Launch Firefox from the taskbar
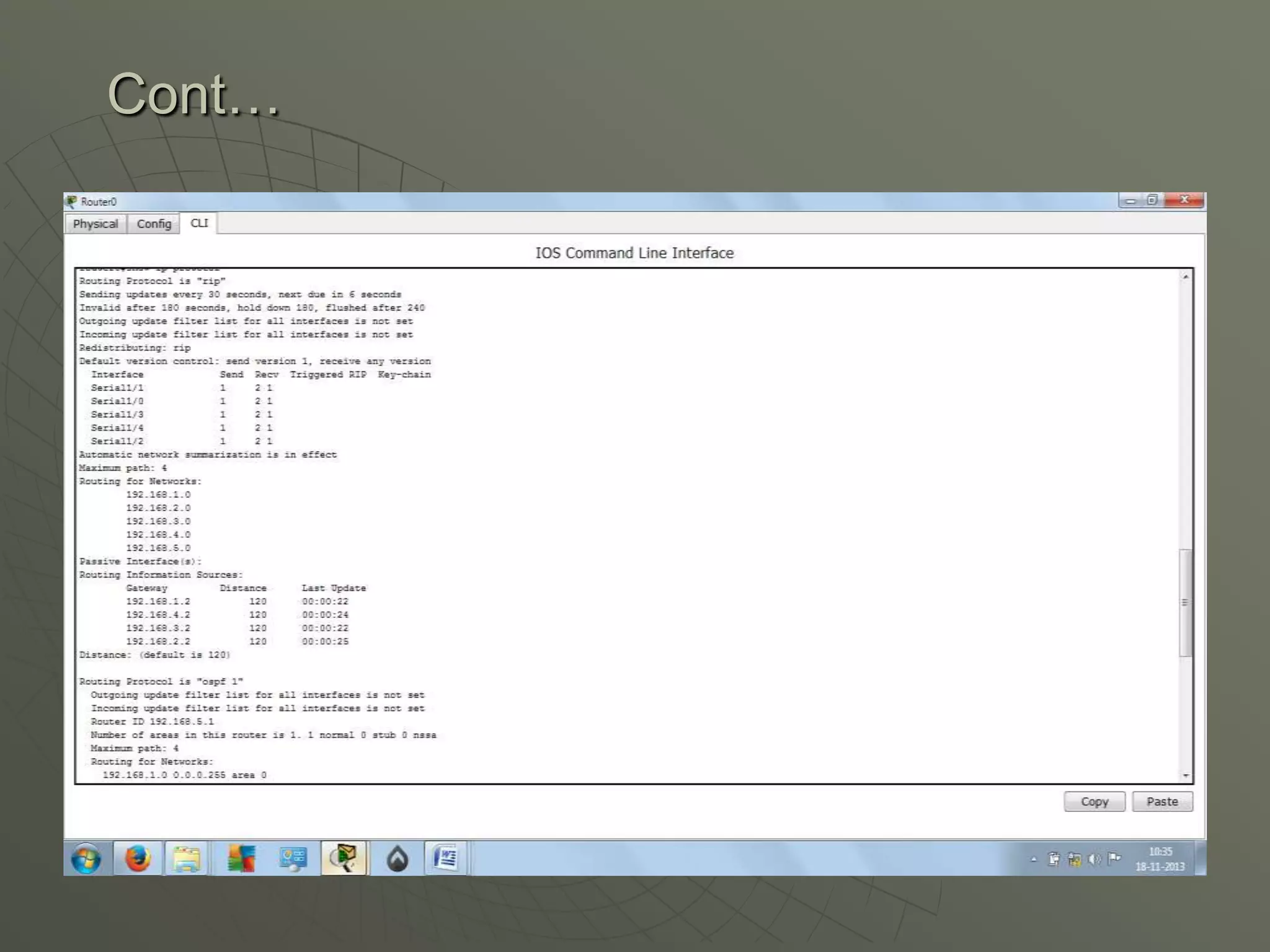 (138, 859)
